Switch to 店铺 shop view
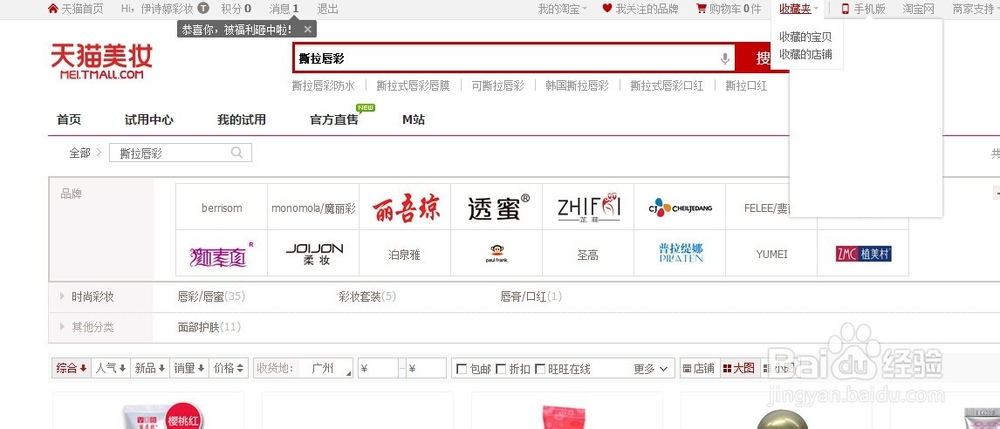The width and height of the screenshot is (1000, 429). [698, 368]
